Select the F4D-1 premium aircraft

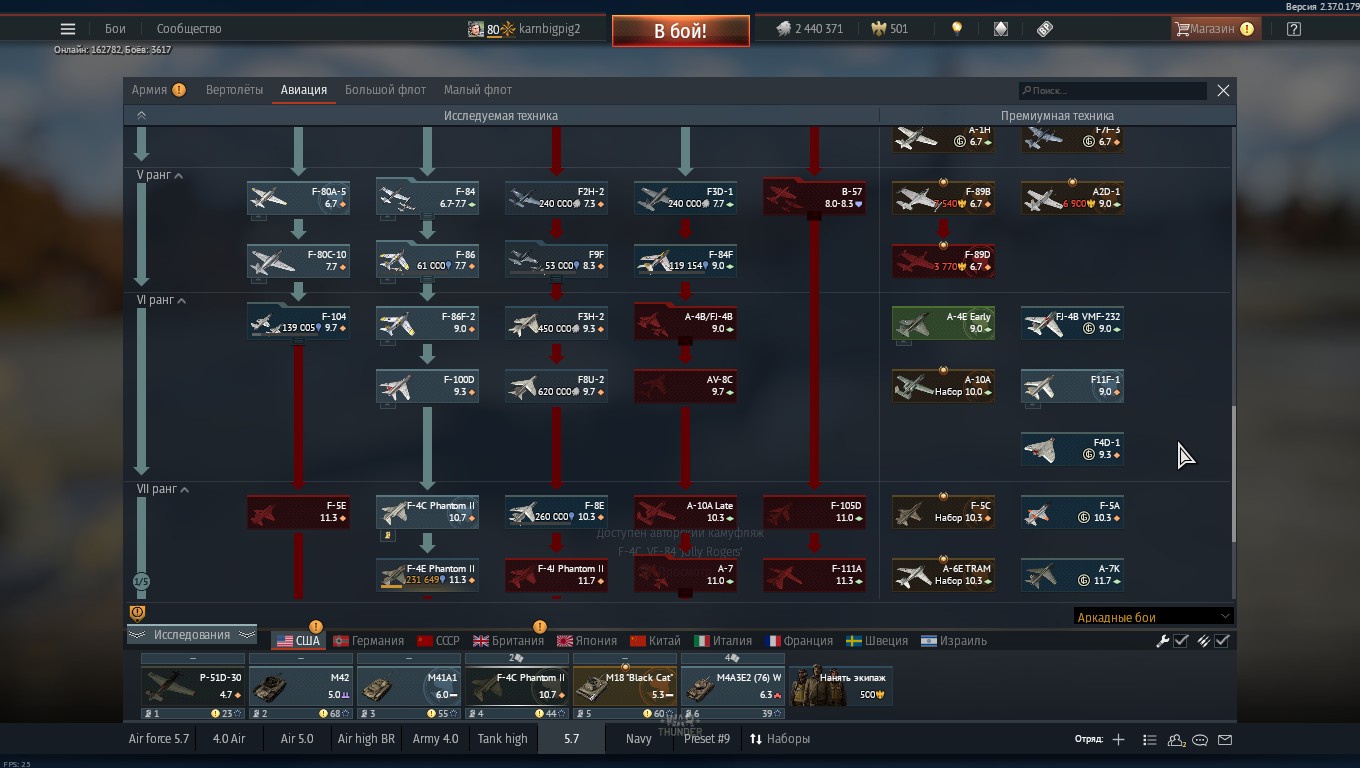pyautogui.click(x=1072, y=449)
